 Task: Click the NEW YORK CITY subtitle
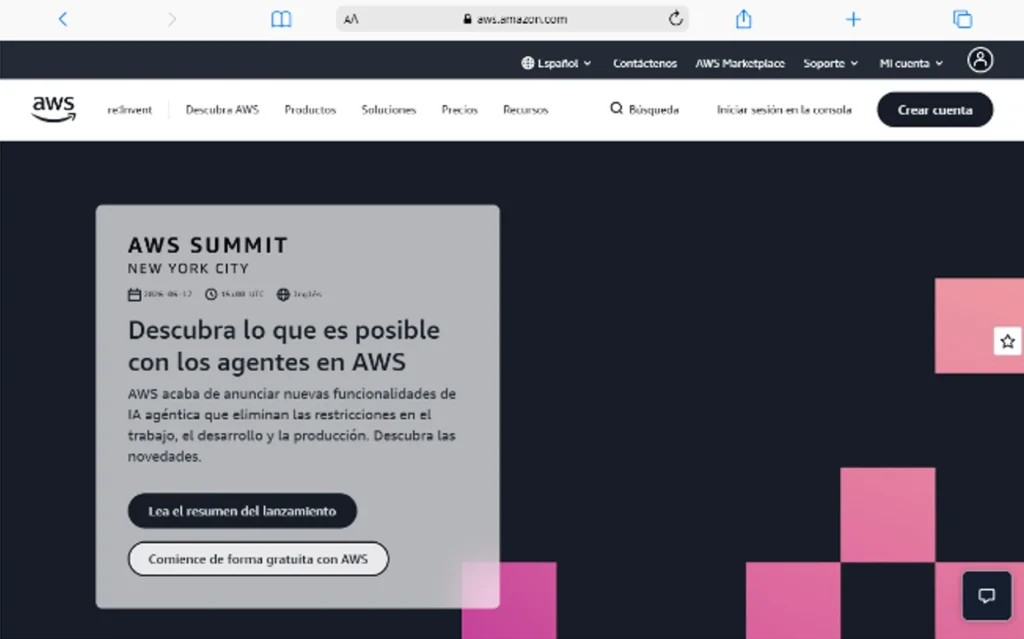tap(188, 269)
